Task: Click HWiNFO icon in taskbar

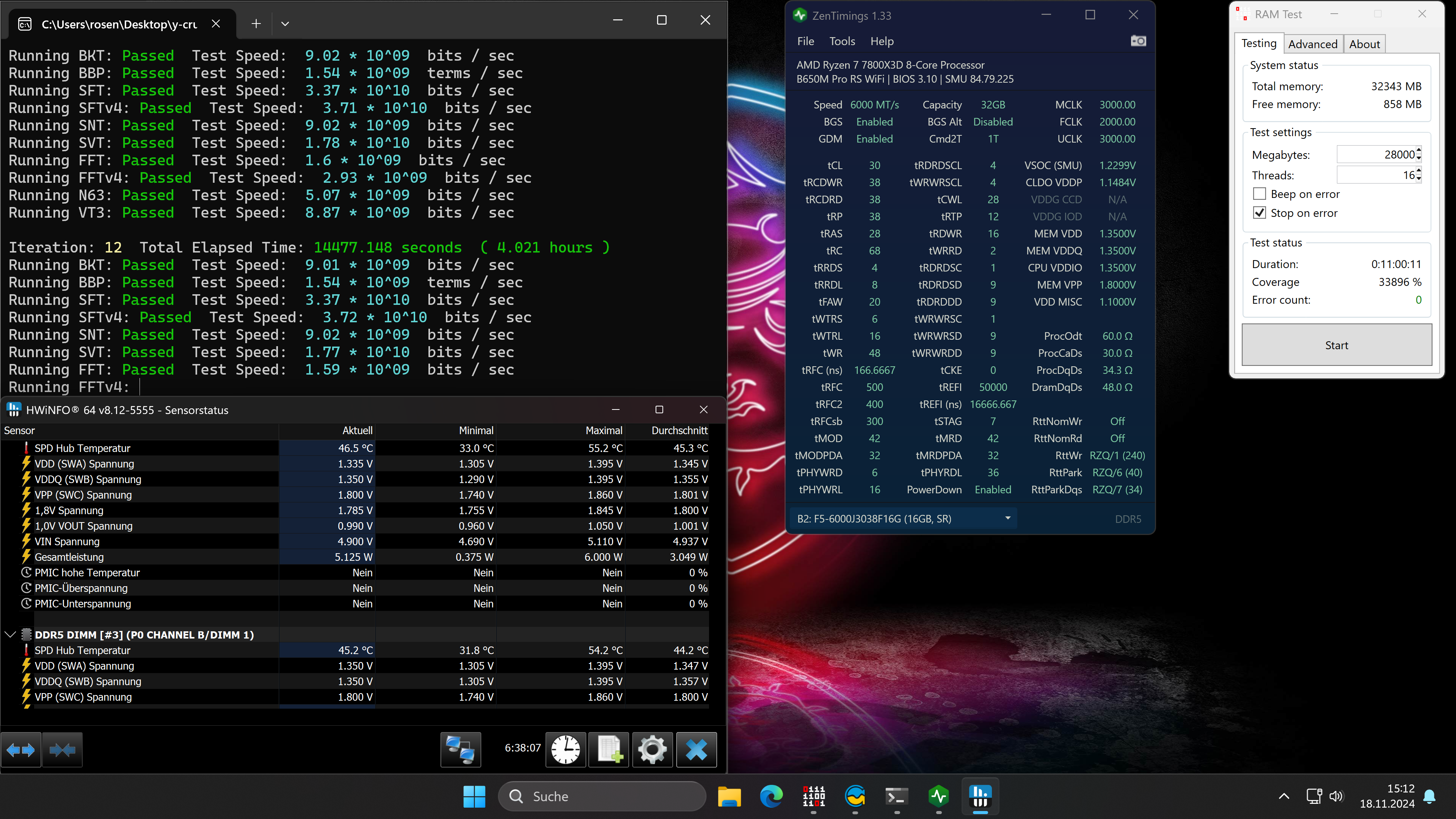Action: (981, 796)
